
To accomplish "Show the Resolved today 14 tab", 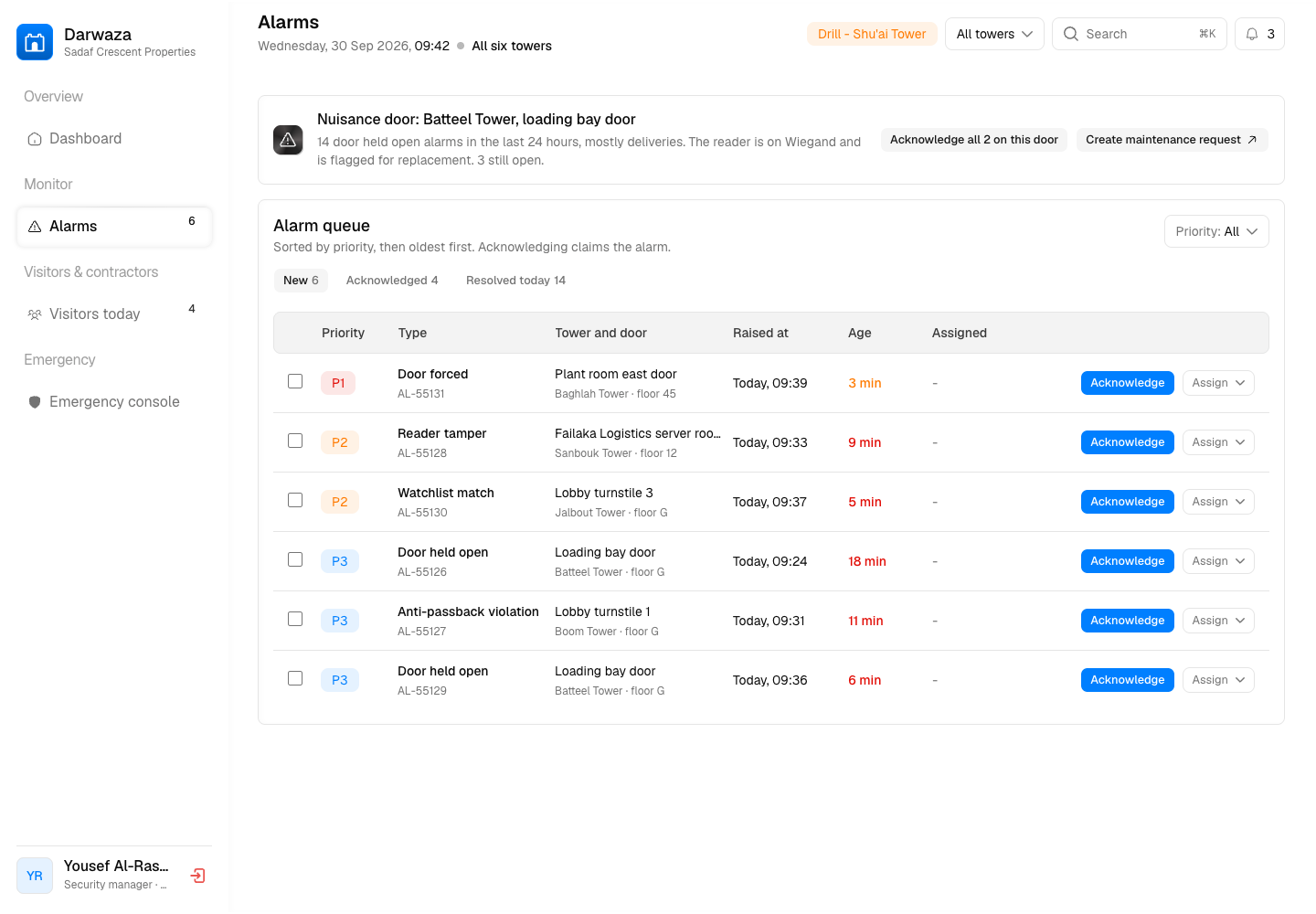I will [x=515, y=281].
